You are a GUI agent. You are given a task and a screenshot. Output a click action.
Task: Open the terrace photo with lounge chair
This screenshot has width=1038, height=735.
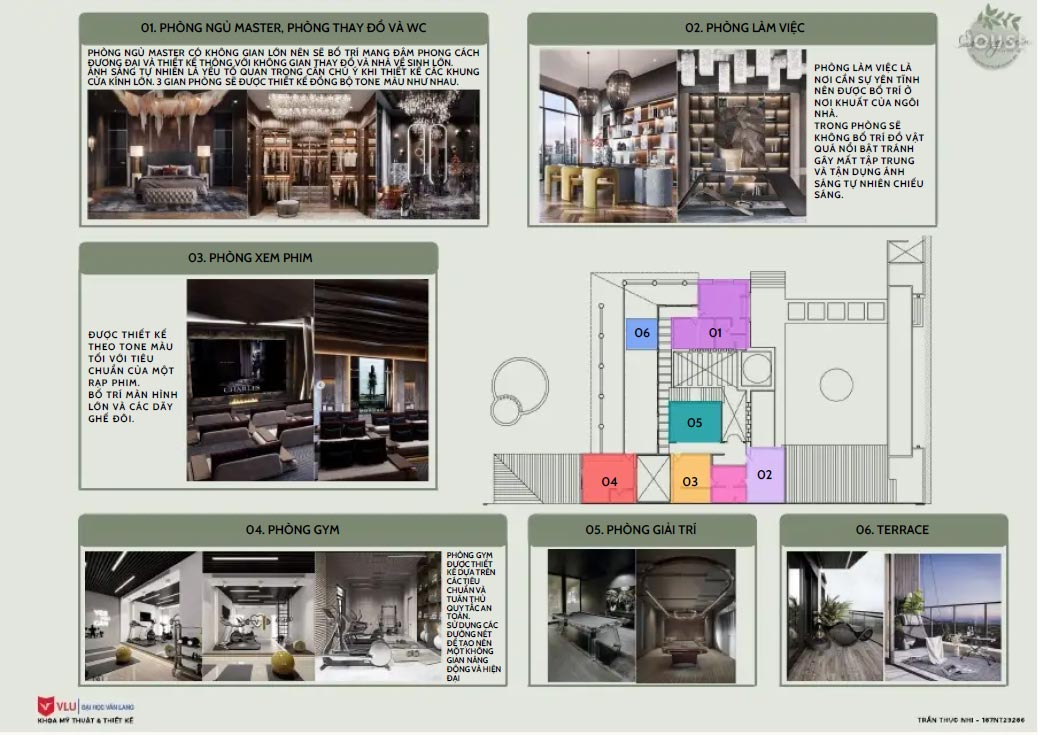tap(835, 616)
